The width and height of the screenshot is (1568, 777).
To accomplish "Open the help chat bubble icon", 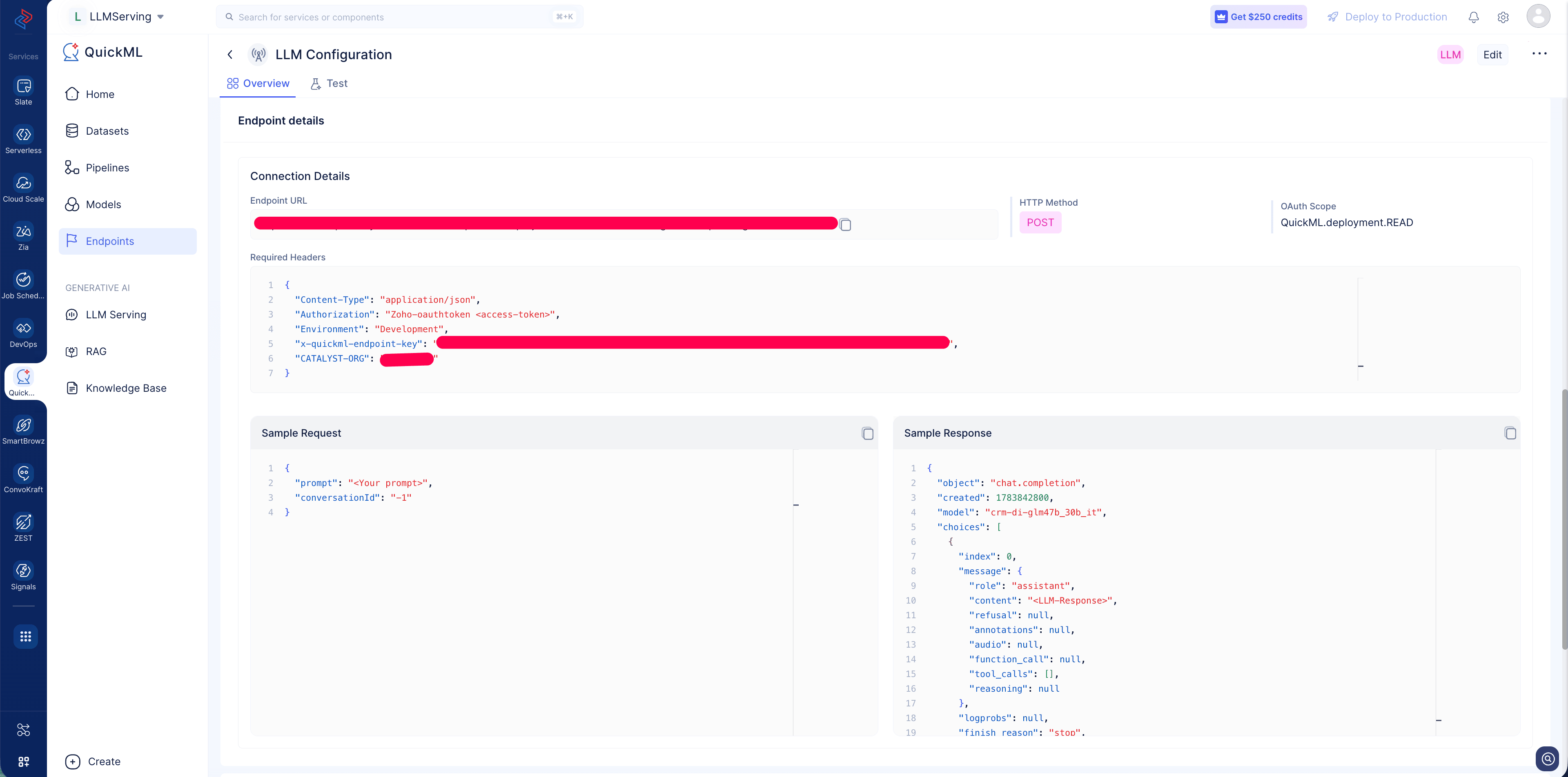I will click(x=1547, y=759).
